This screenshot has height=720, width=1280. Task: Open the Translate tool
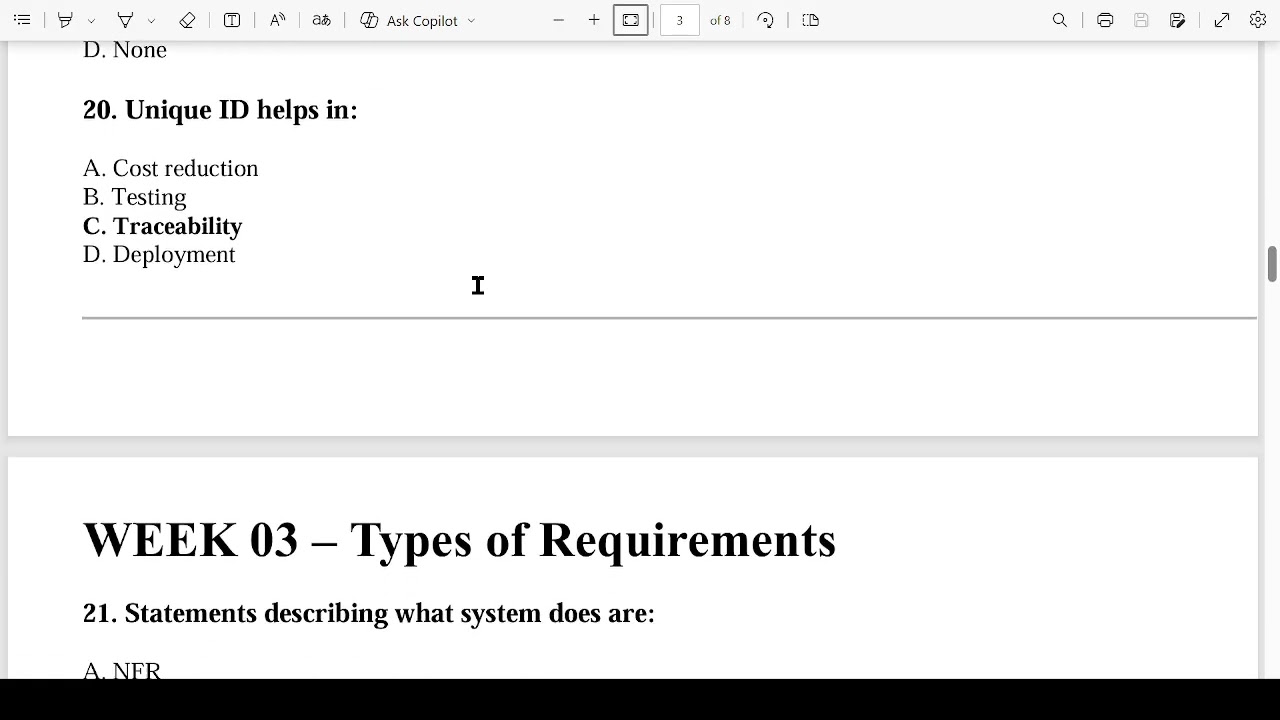point(321,20)
